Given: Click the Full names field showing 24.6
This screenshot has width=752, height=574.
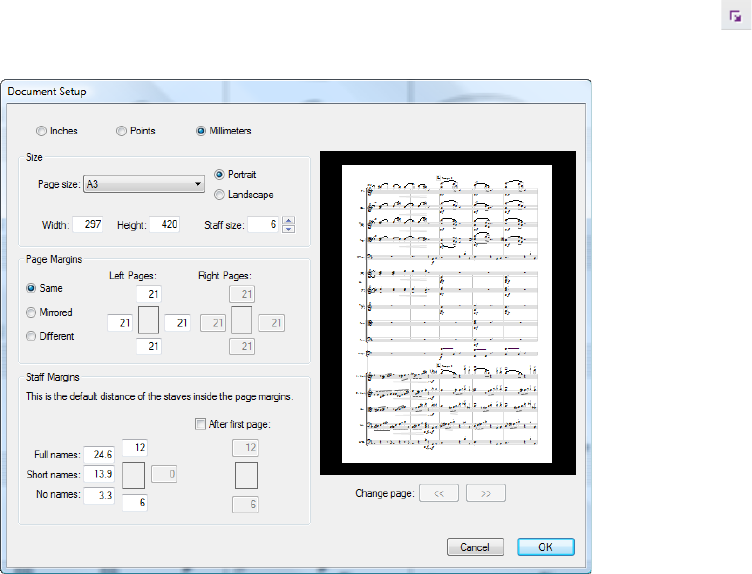Looking at the screenshot, I should point(99,454).
